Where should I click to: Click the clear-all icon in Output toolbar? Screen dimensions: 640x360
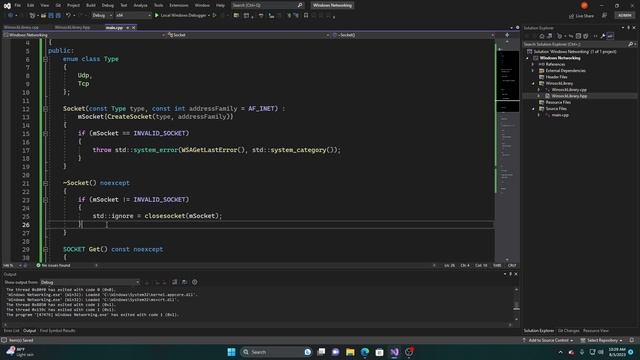tap(175, 282)
